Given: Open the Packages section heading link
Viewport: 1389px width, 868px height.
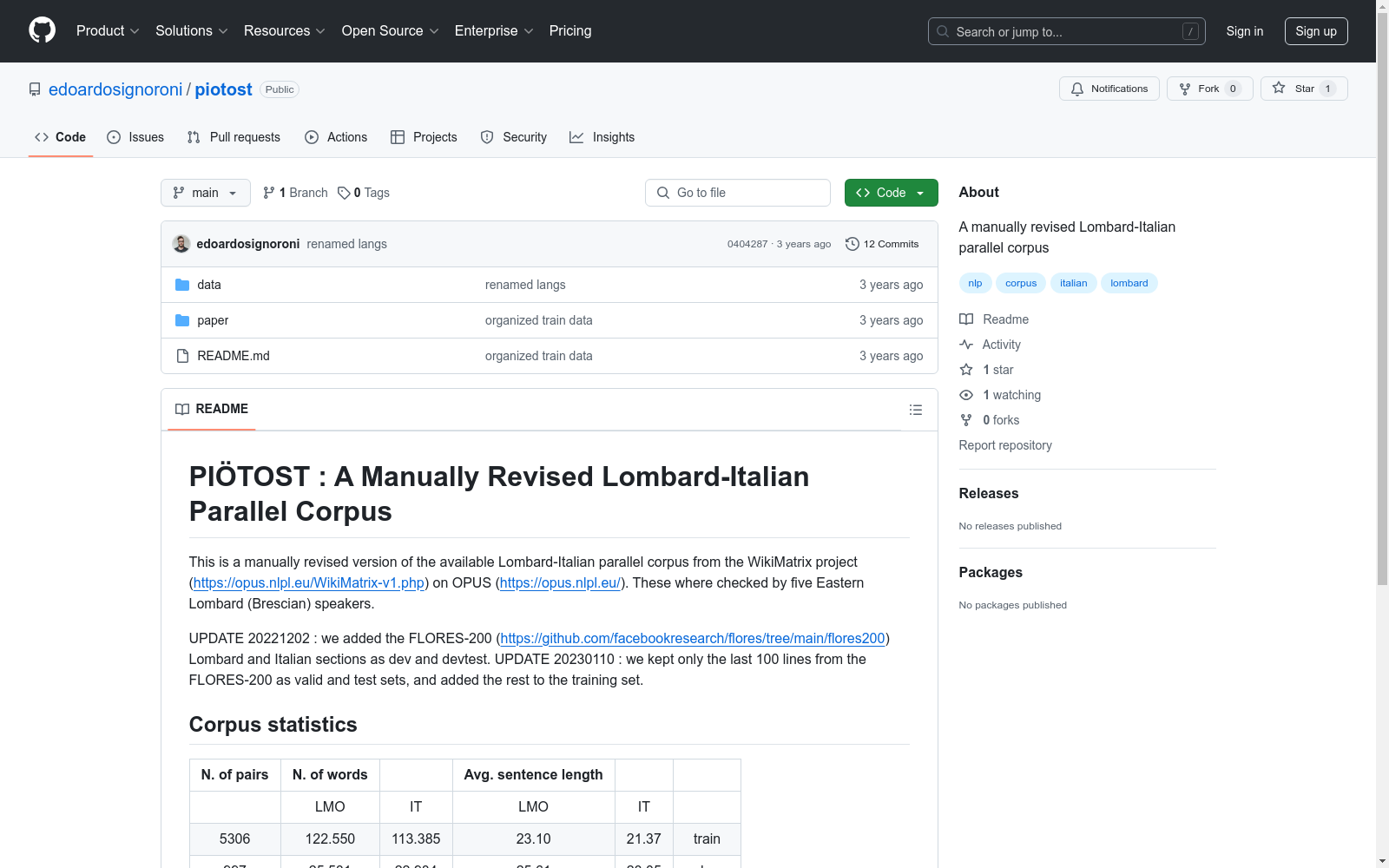Looking at the screenshot, I should pos(991,572).
